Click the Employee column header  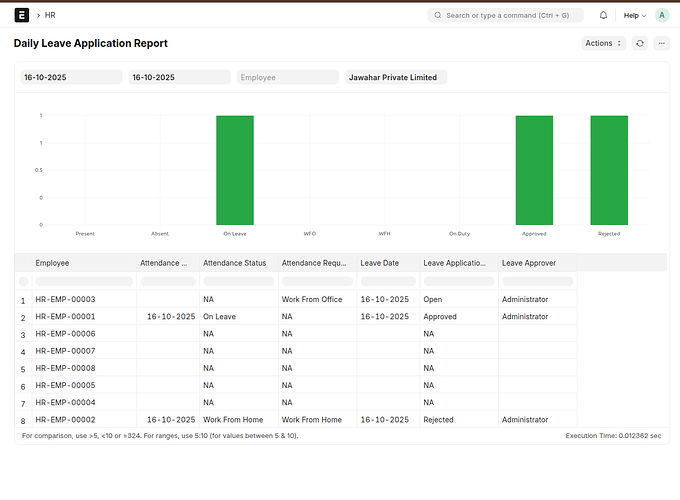[x=53, y=263]
